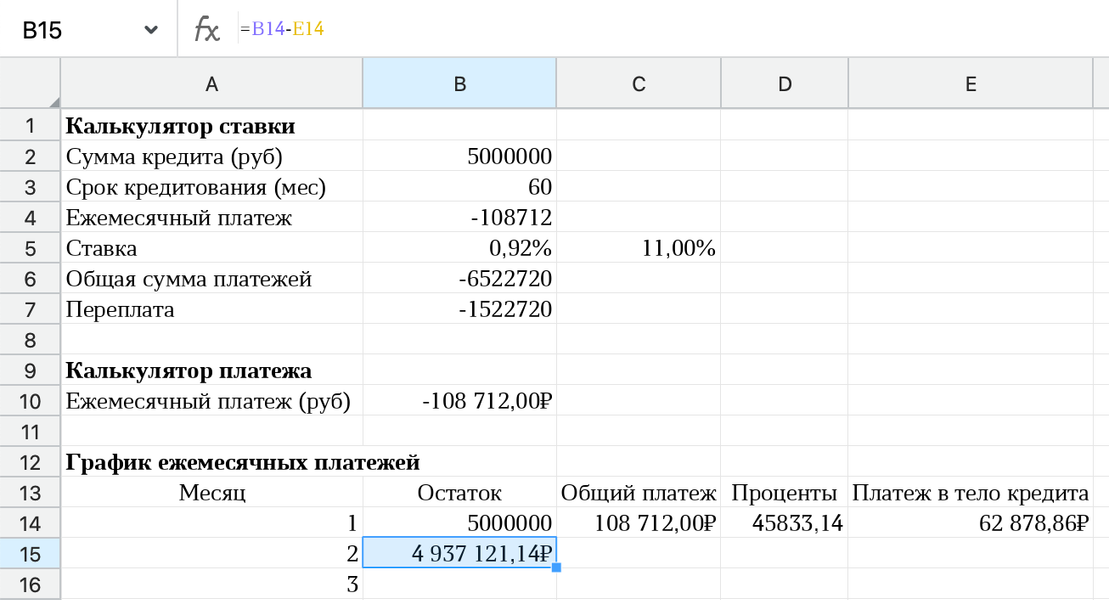This screenshot has width=1109, height=600.
Task: Click the select-all corner triangle
Action: pos(54,103)
